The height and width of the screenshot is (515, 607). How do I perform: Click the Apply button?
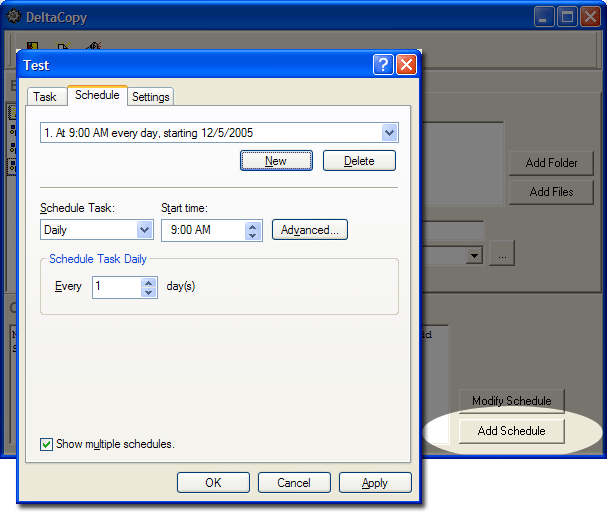(x=375, y=483)
